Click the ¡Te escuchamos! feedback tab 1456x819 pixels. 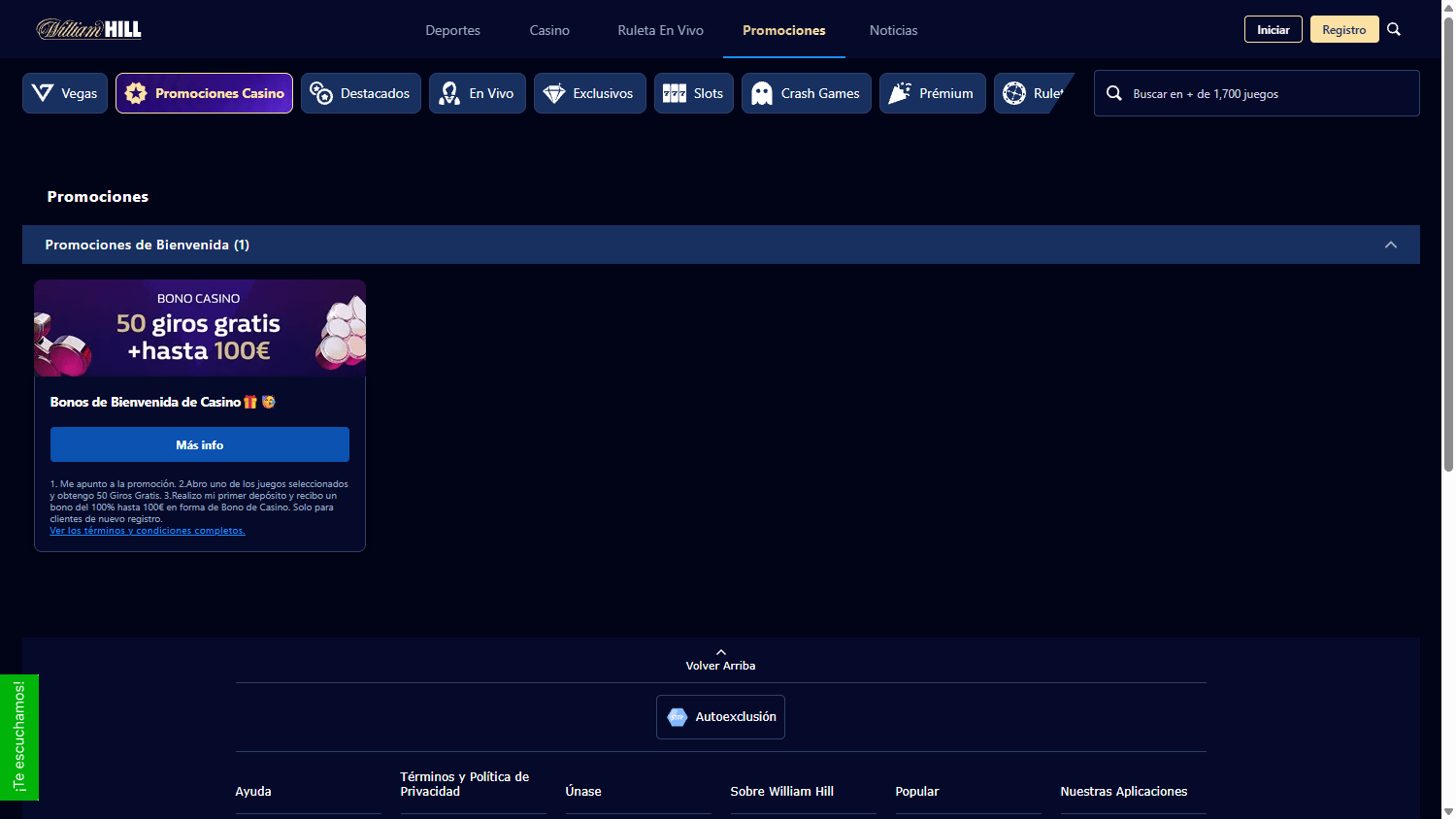pos(19,737)
